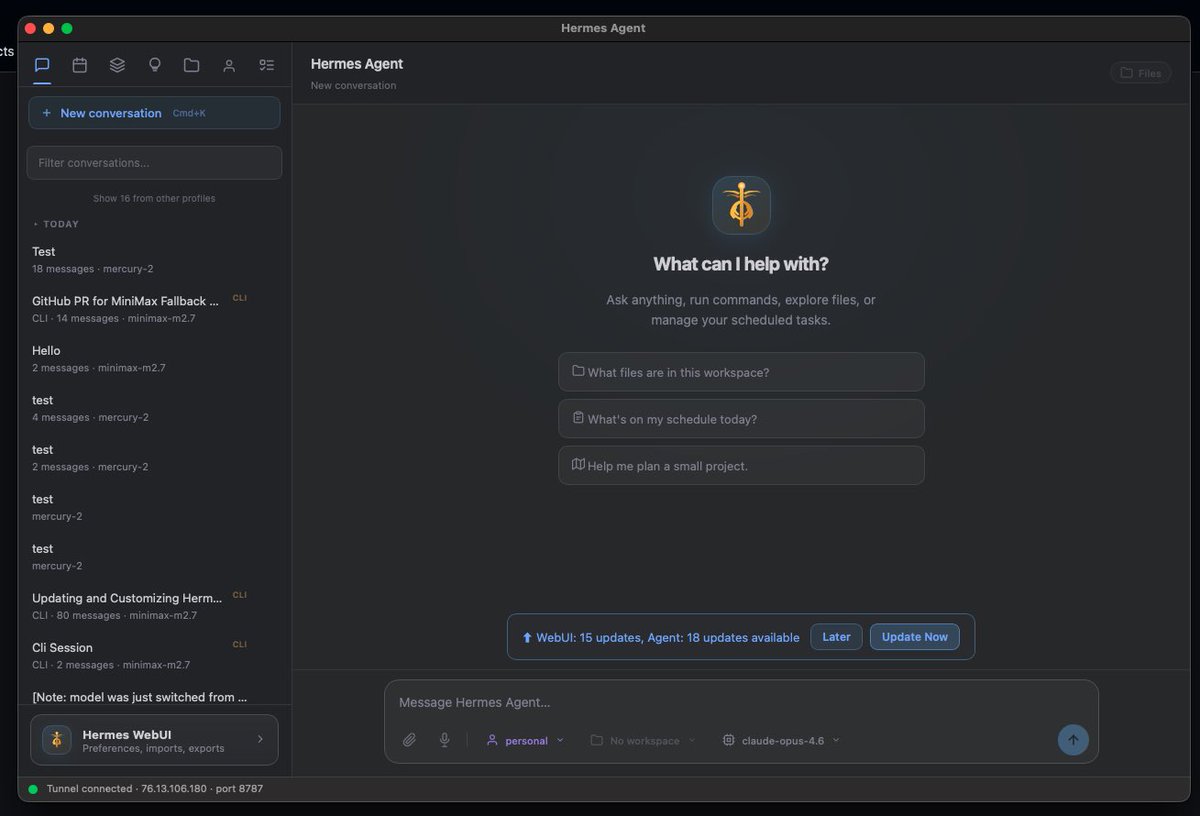This screenshot has width=1200, height=816.
Task: Dismiss the update banner with Later
Action: tap(836, 637)
